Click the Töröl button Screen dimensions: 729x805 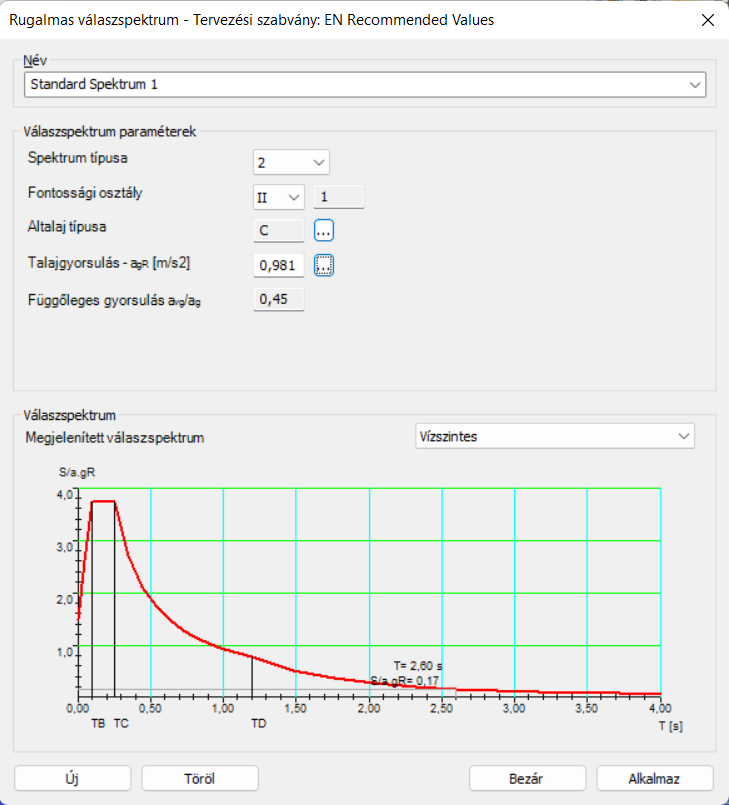pyautogui.click(x=200, y=779)
